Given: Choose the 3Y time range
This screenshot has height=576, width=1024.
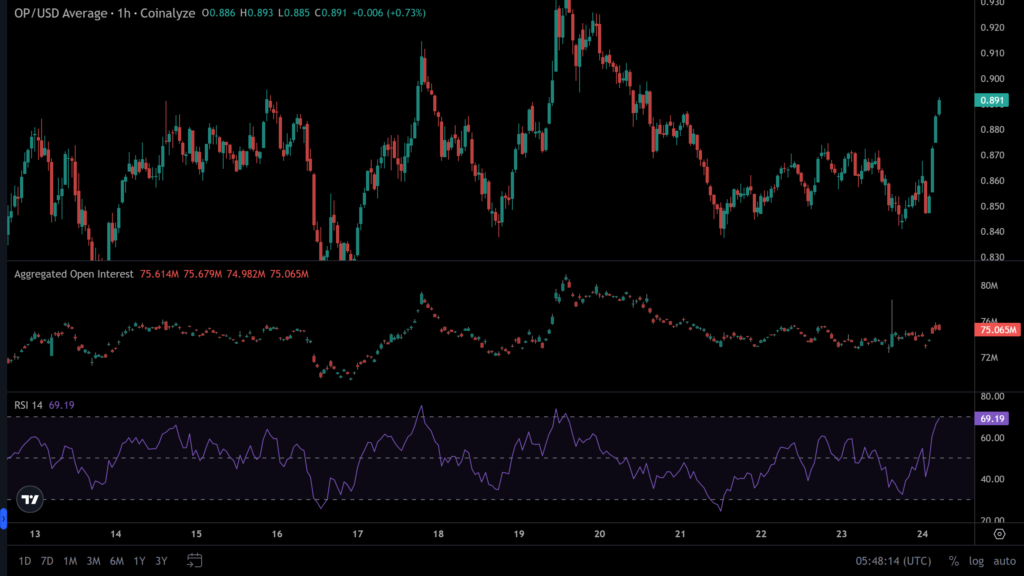Looking at the screenshot, I should pyautogui.click(x=161, y=561).
